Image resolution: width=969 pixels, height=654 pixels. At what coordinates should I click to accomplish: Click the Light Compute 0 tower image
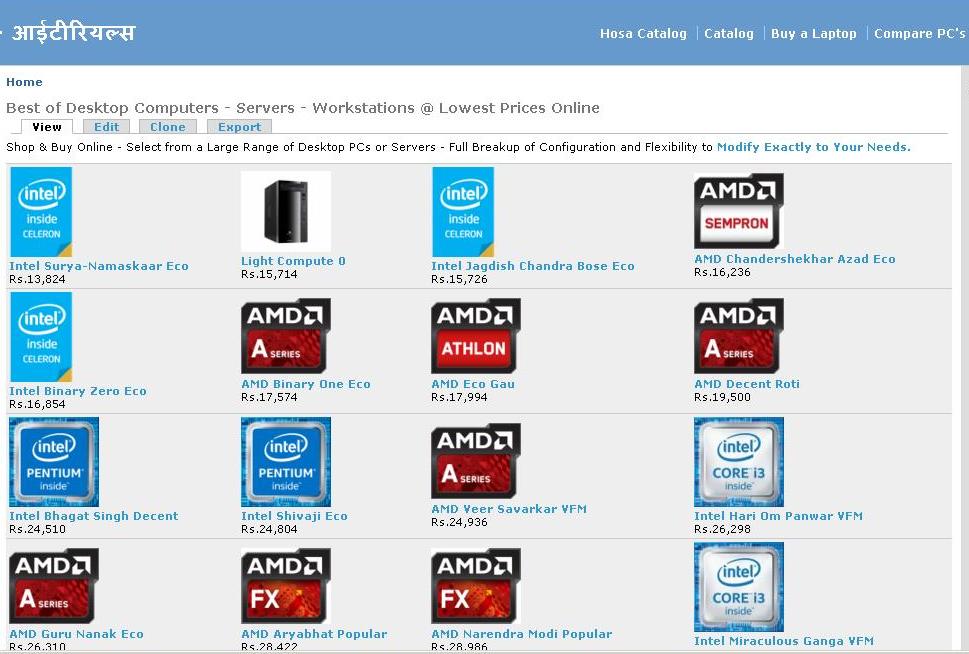point(286,211)
